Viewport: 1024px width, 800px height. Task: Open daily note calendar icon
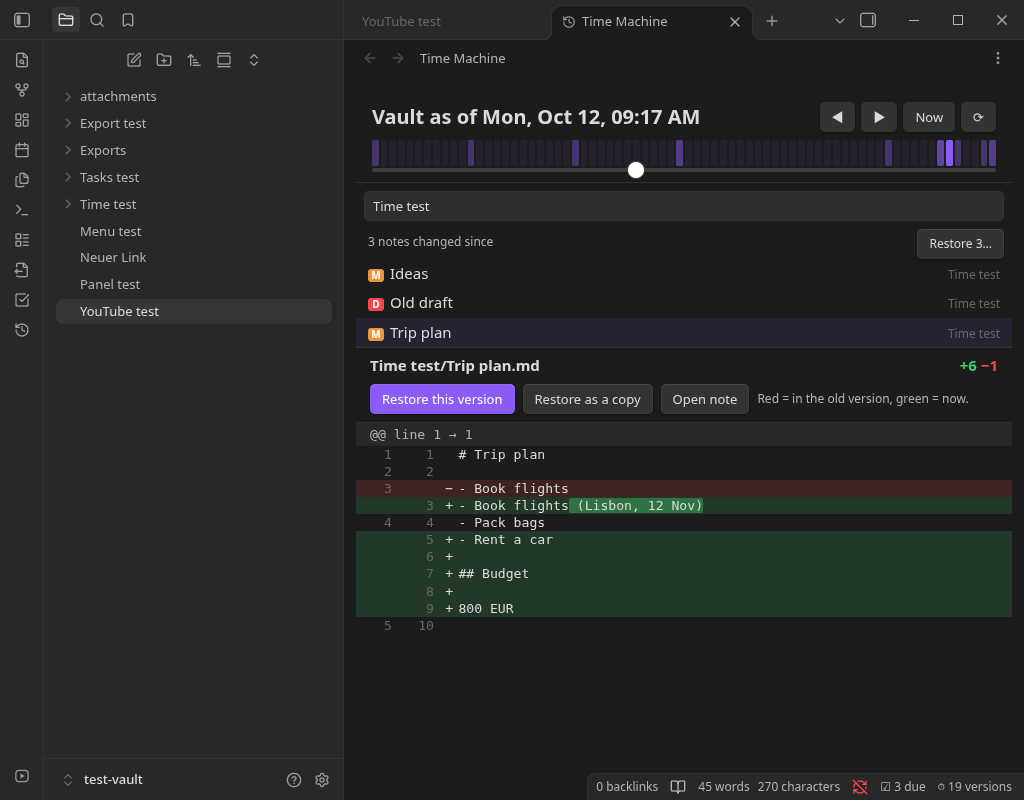pyautogui.click(x=22, y=150)
